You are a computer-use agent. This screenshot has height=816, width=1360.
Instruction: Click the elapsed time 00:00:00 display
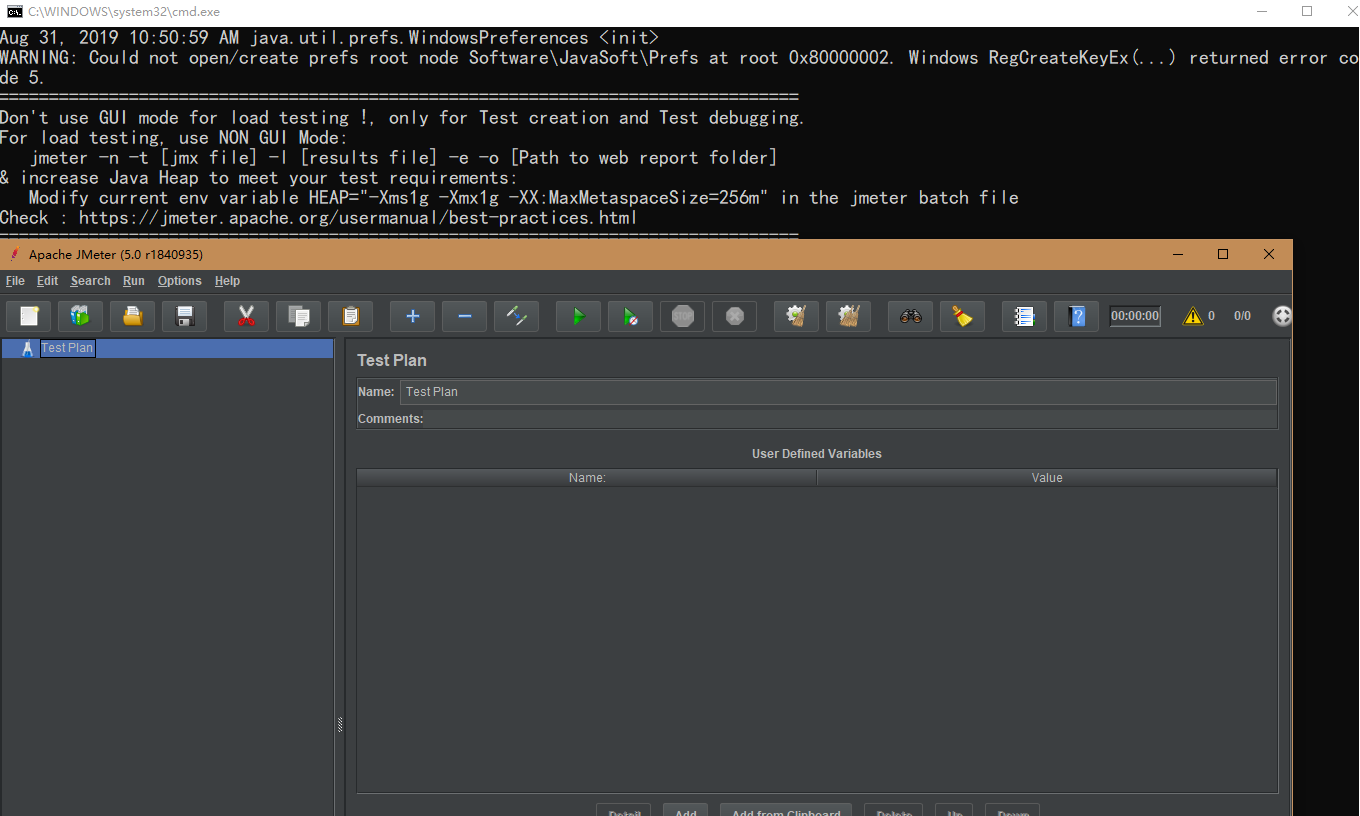click(x=1135, y=316)
